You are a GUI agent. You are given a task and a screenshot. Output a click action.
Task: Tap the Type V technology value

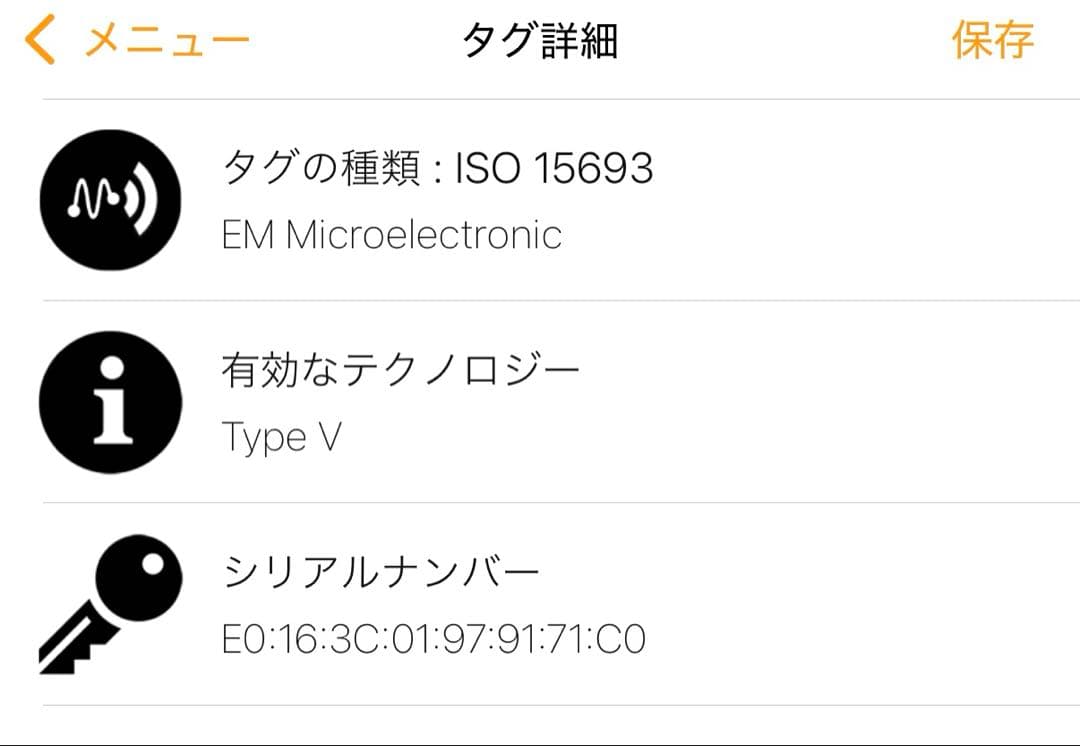281,437
